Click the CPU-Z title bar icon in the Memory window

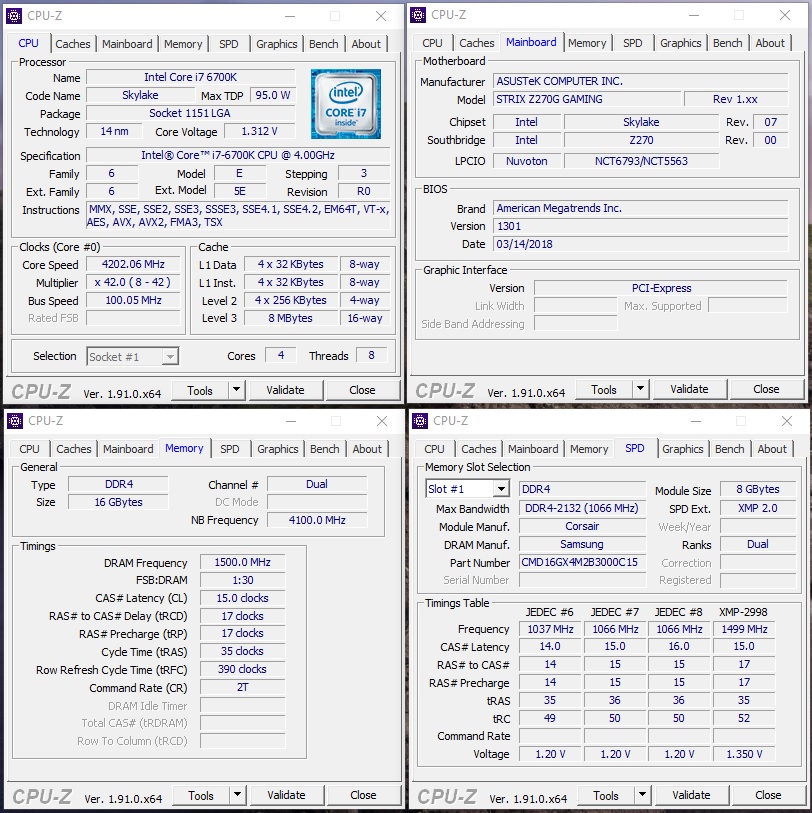[x=15, y=421]
